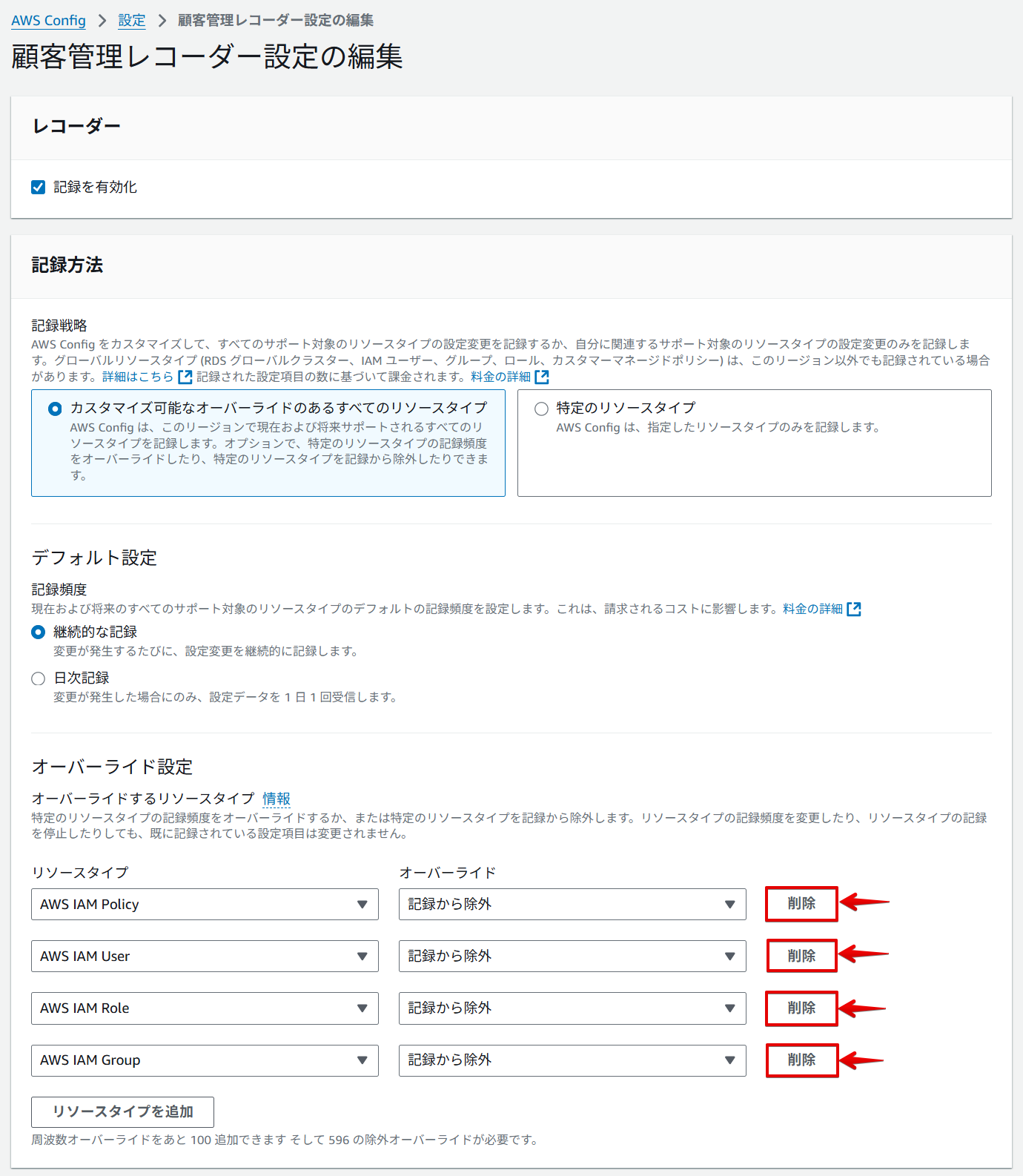Open AWS IAM Role resource type dropdown
Viewport: 1023px width, 1176px height.
[205, 1008]
